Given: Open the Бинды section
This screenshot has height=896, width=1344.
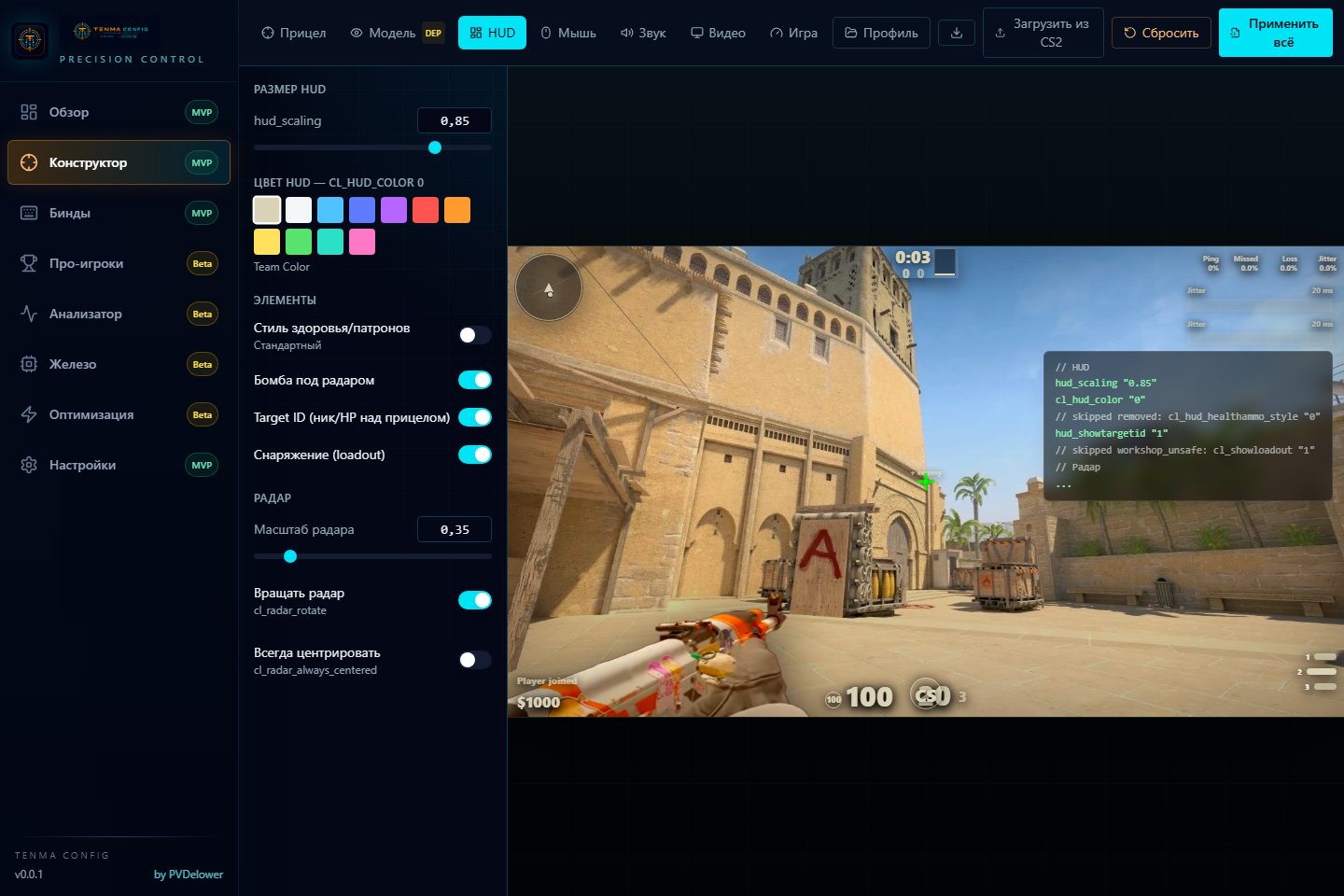Looking at the screenshot, I should click(x=119, y=213).
